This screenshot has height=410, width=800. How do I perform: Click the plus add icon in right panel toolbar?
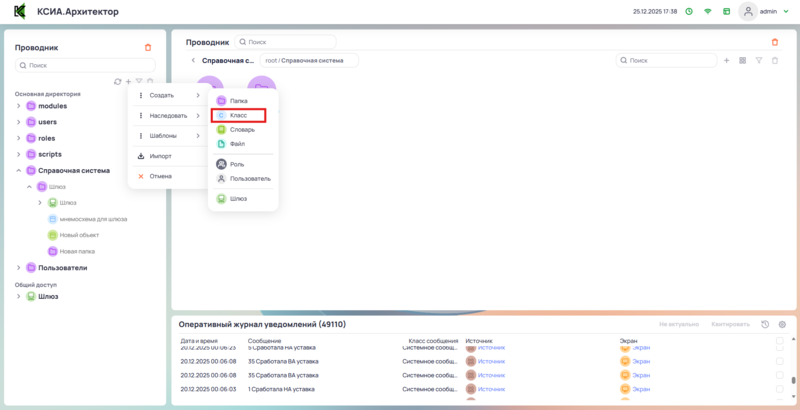(x=726, y=61)
